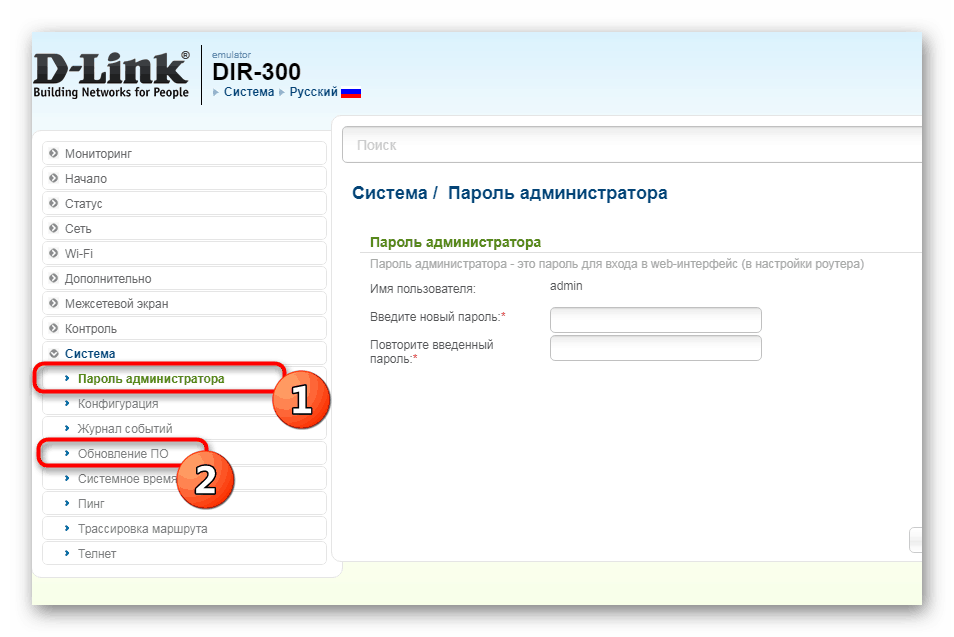
Task: Open the Русский language selector
Action: [x=313, y=92]
